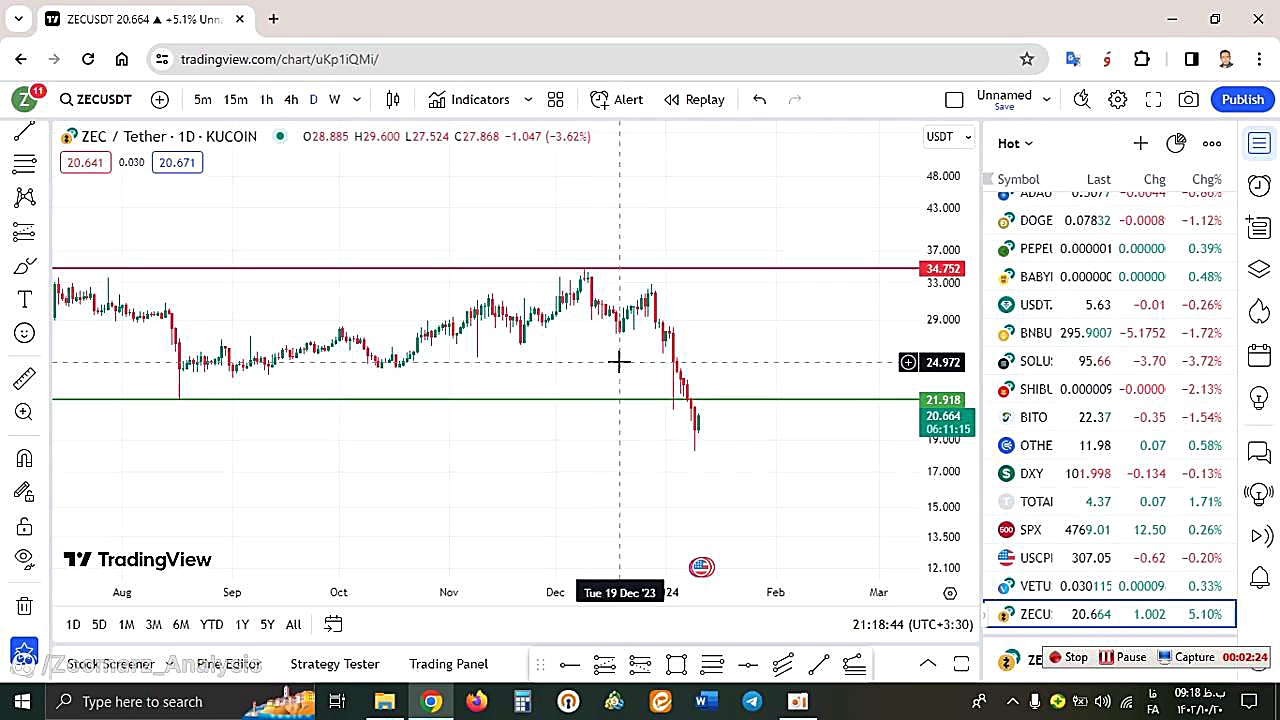Open the ideas lightbulb sidebar icon

point(1259,399)
